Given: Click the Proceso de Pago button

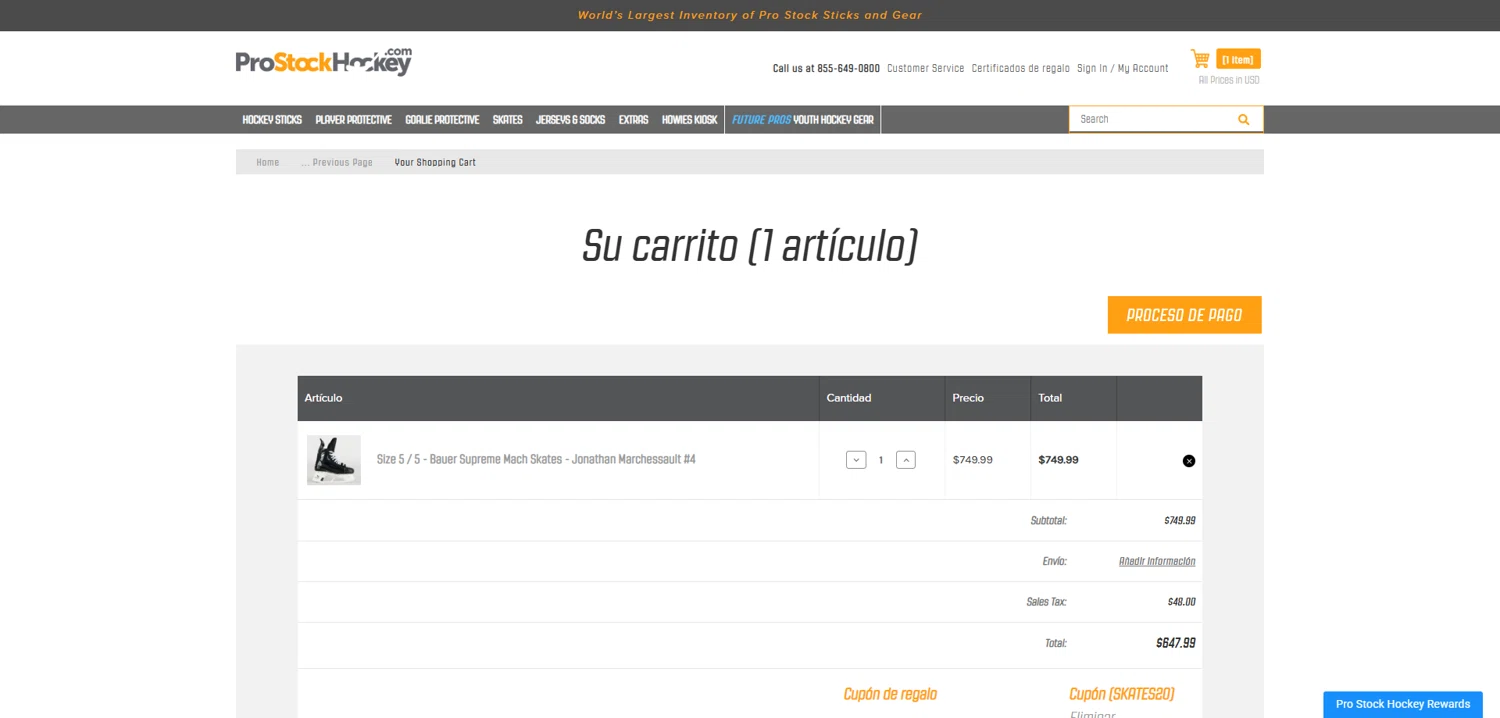Looking at the screenshot, I should pos(1184,315).
